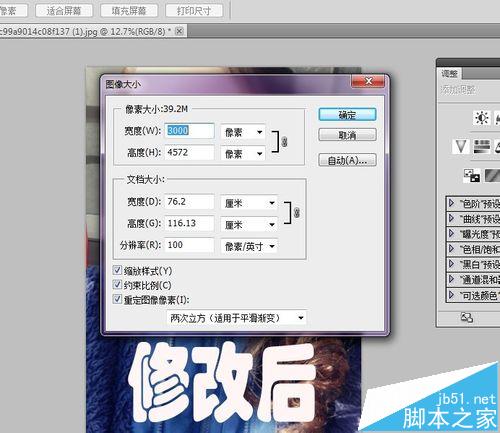Click the 确定 button

[347, 115]
